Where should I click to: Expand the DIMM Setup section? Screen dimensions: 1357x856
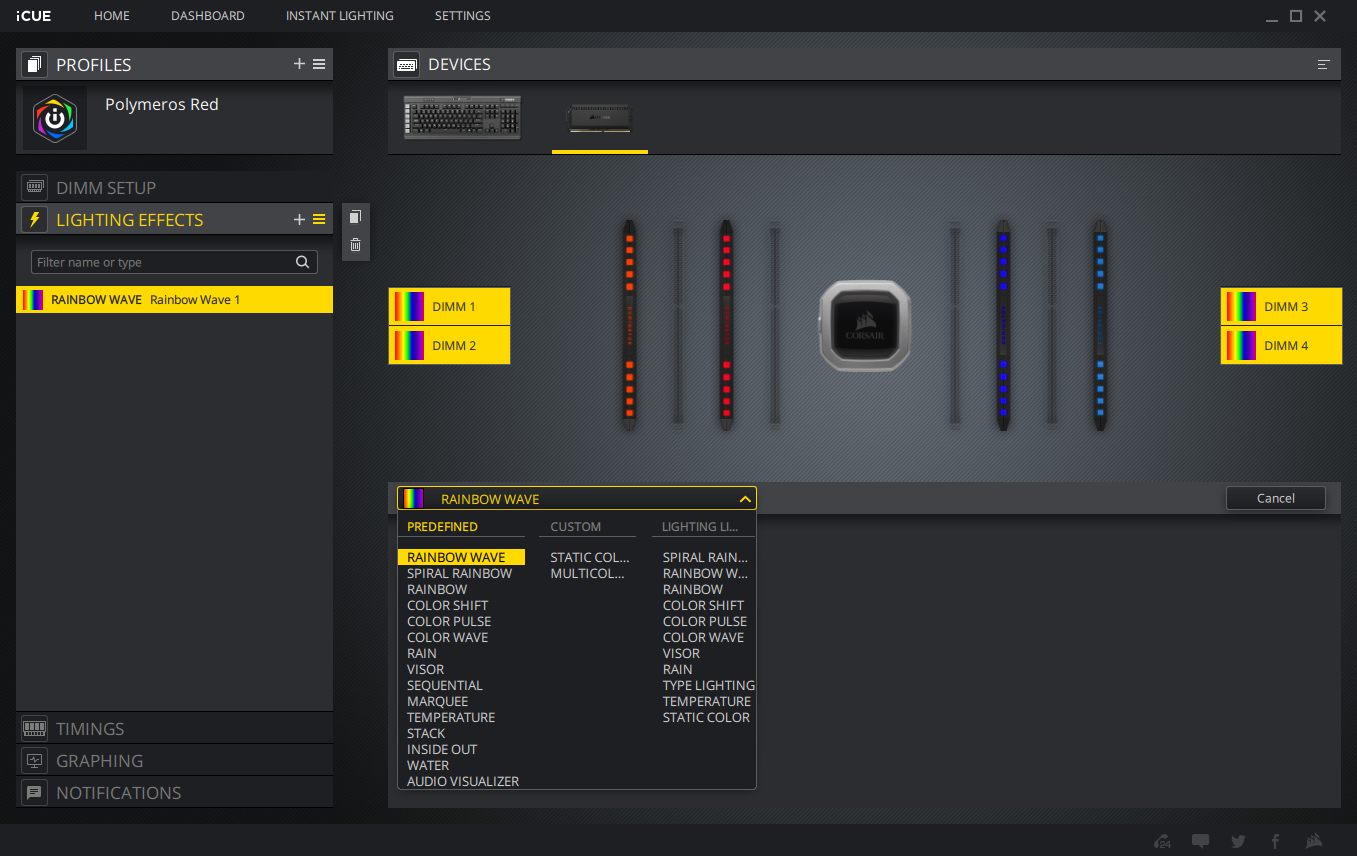105,188
